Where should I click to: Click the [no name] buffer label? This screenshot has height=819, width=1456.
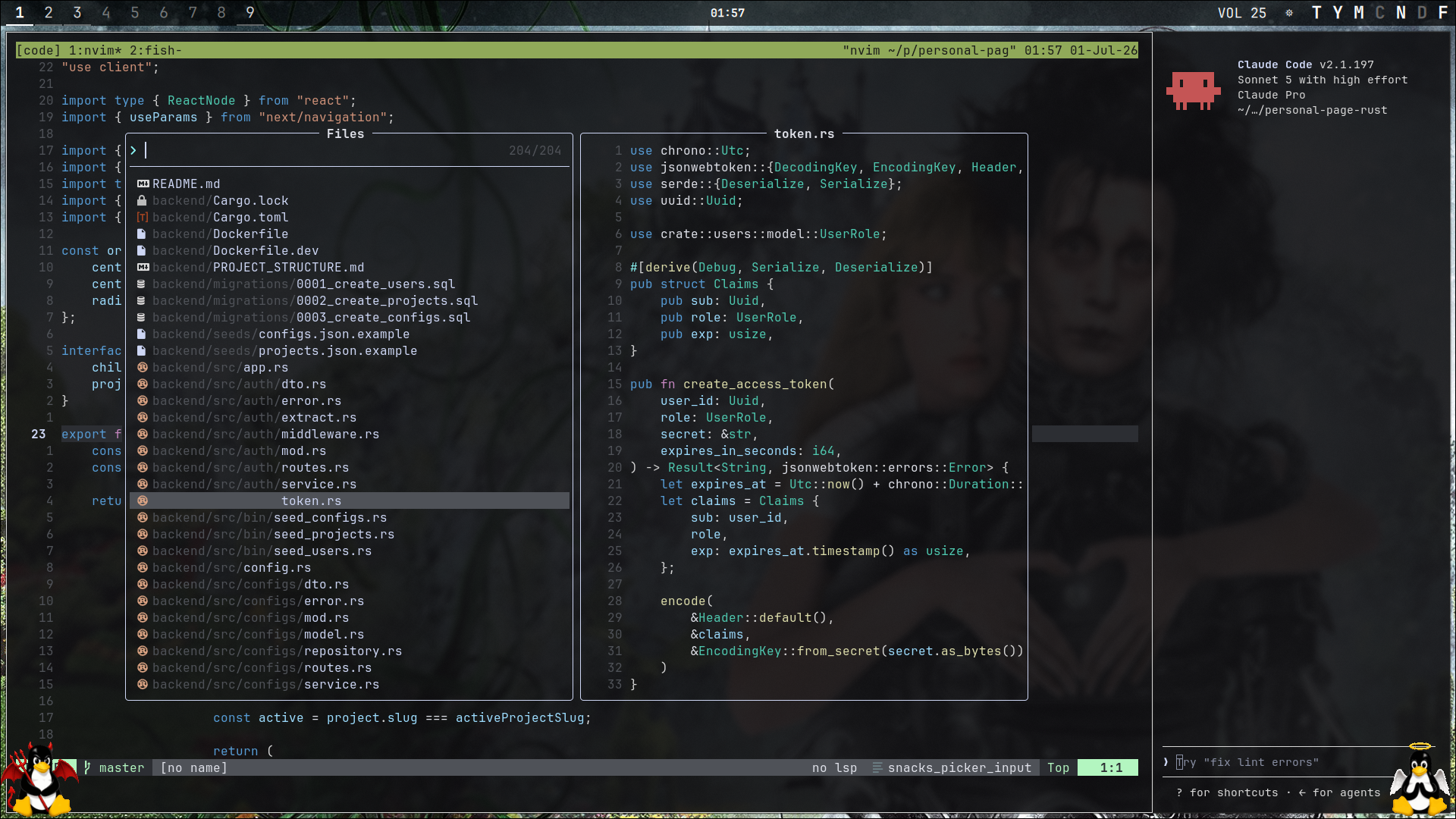194,768
